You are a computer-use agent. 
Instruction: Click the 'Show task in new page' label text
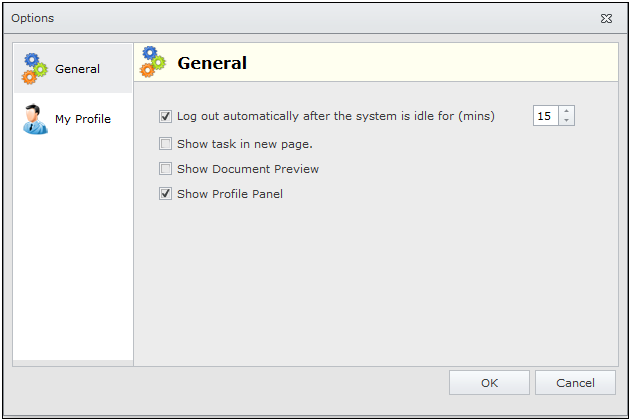point(245,144)
